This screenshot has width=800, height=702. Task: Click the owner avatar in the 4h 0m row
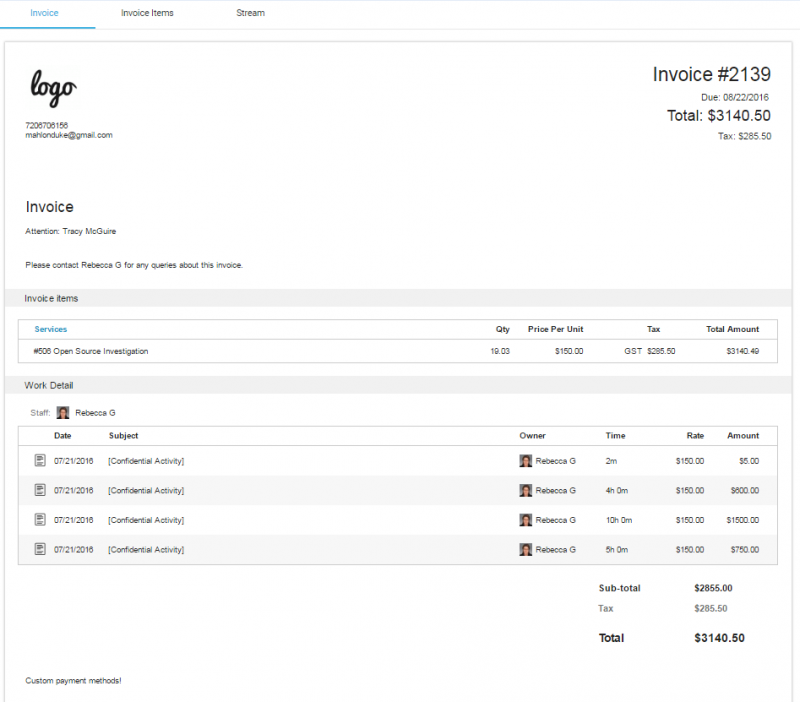(526, 490)
